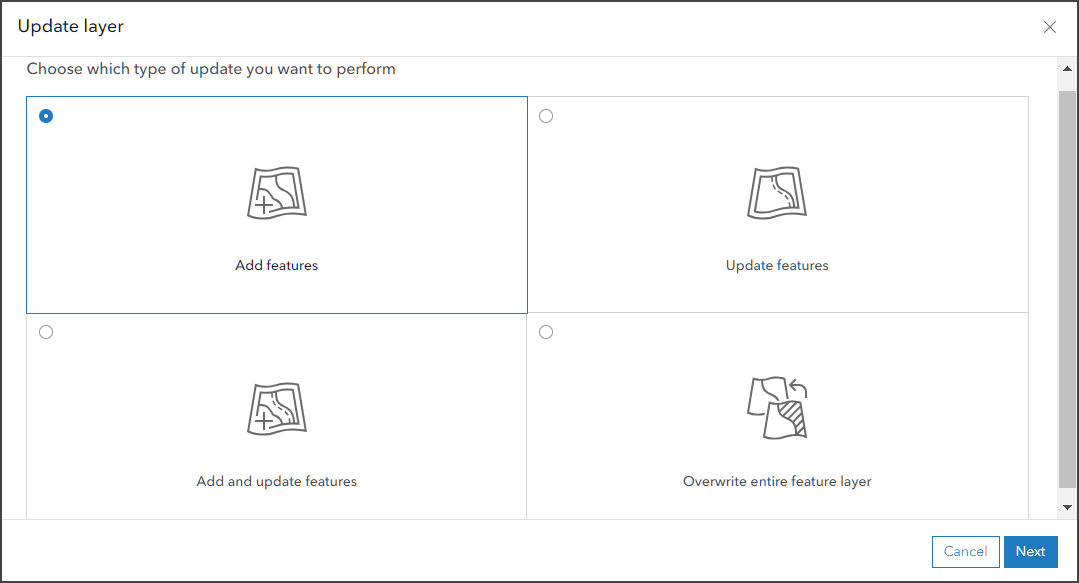This screenshot has height=583, width=1079.
Task: Click the Choose which type of update heading
Action: (211, 70)
